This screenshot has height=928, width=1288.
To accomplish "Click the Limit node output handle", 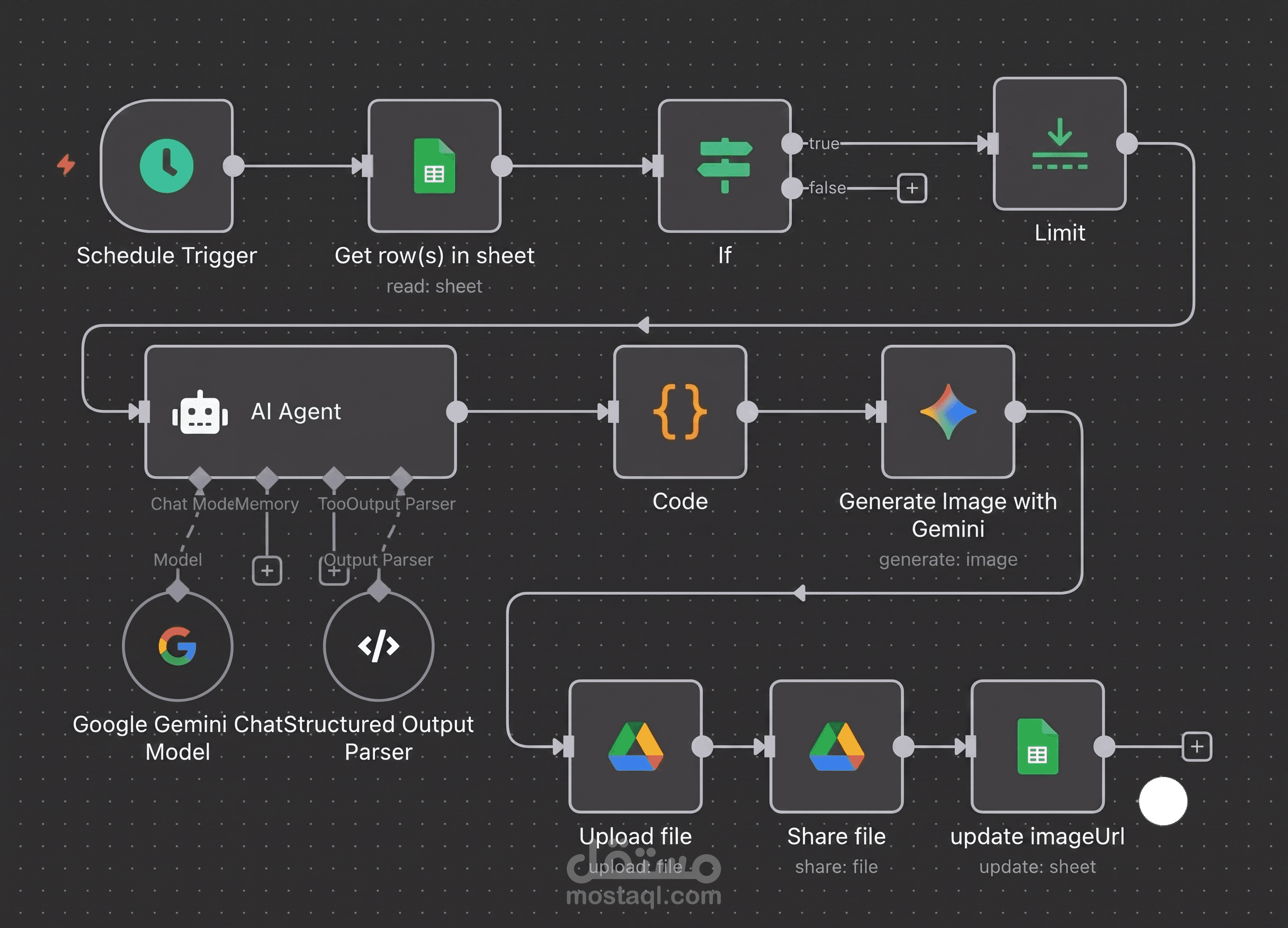I will pyautogui.click(x=1126, y=143).
